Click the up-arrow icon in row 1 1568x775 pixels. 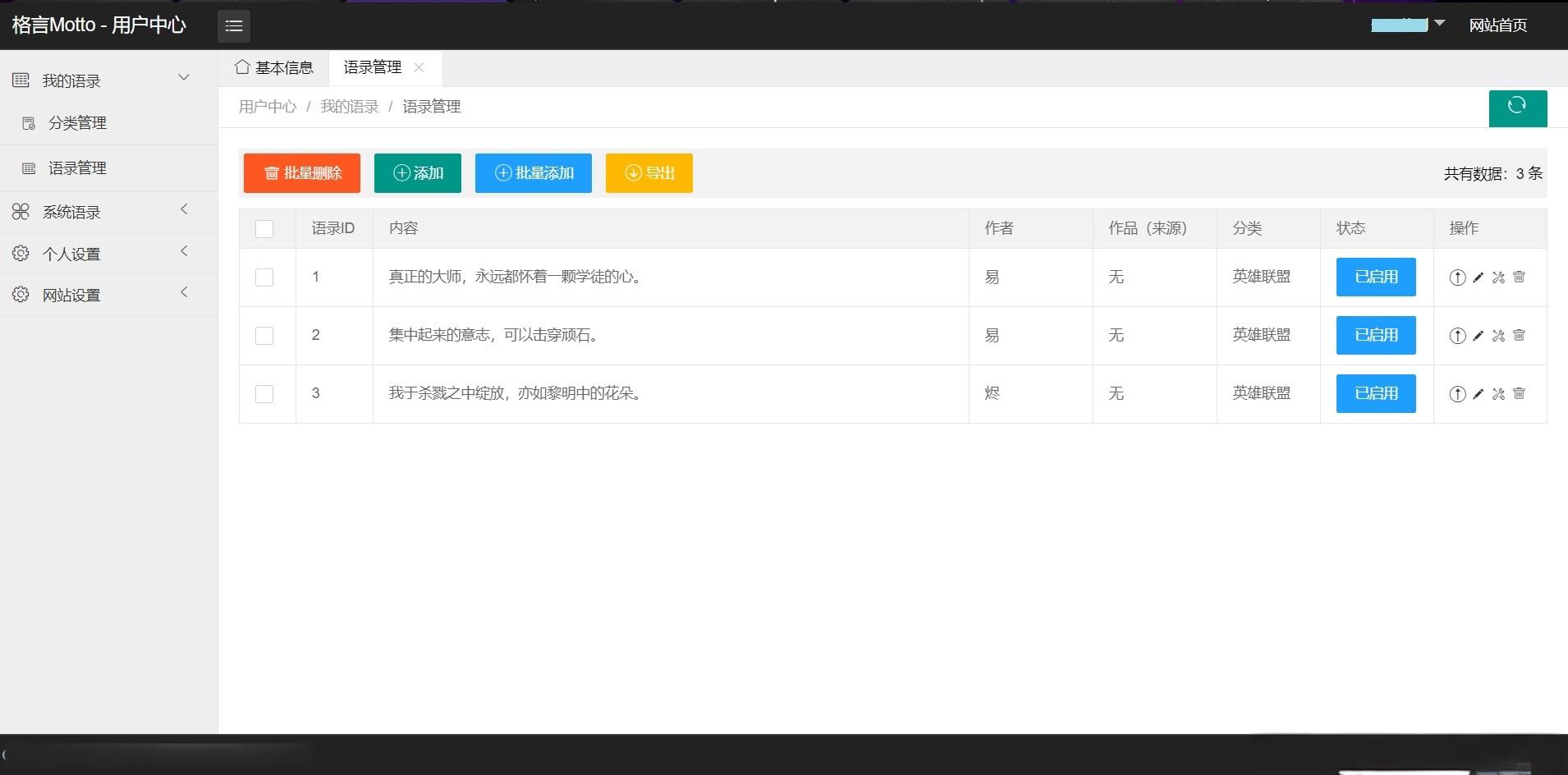point(1457,277)
